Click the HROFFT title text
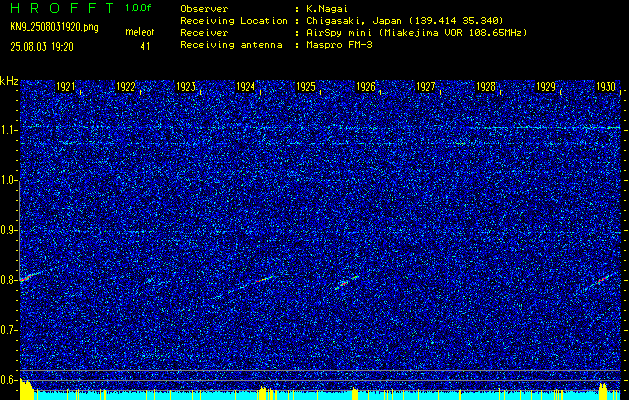This screenshot has width=629, height=400. pyautogui.click(x=62, y=8)
